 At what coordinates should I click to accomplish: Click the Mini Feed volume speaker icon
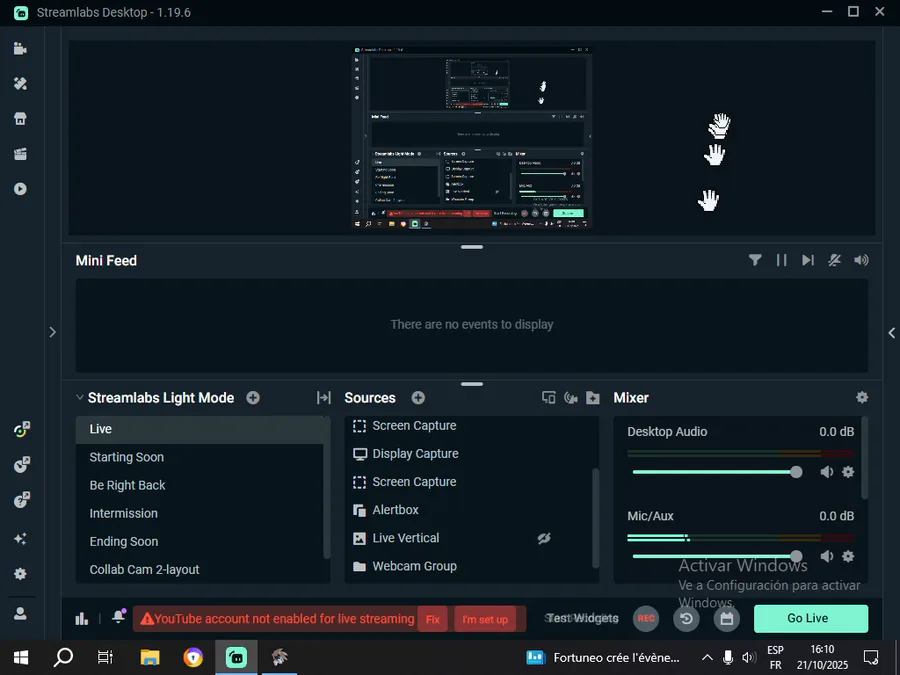tap(861, 260)
